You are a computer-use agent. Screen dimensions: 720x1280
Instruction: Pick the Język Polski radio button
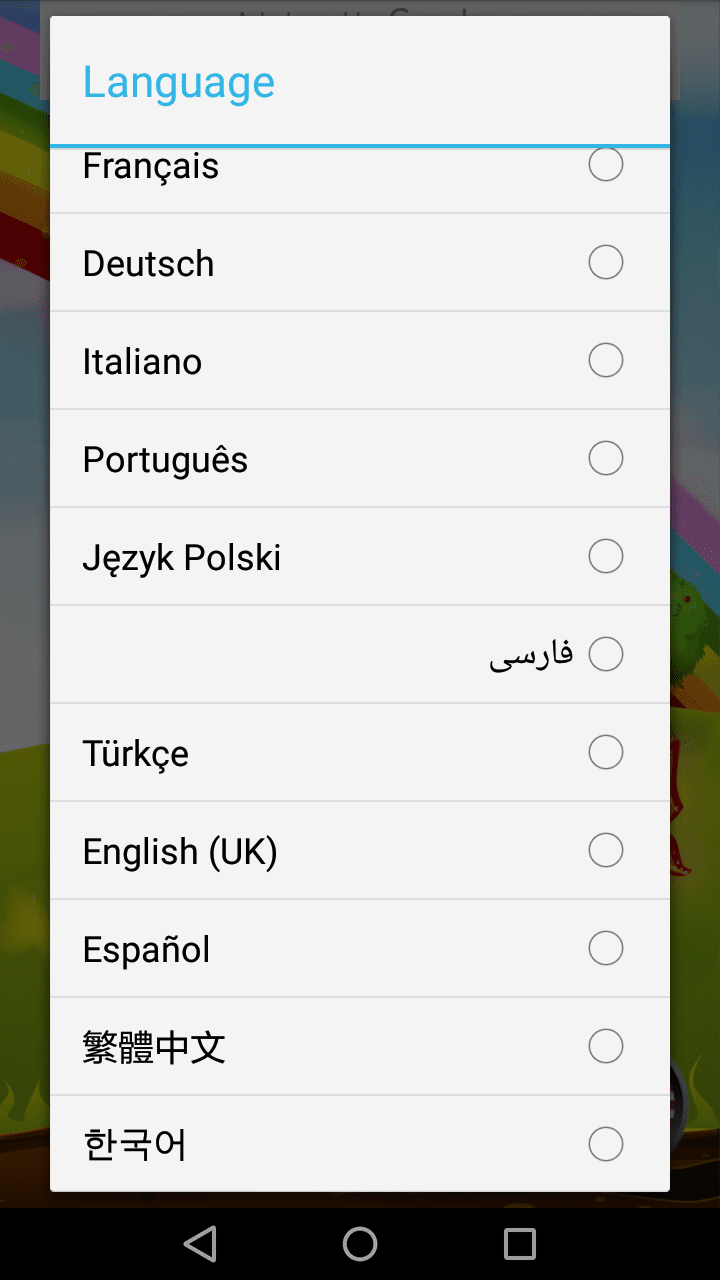click(x=606, y=556)
